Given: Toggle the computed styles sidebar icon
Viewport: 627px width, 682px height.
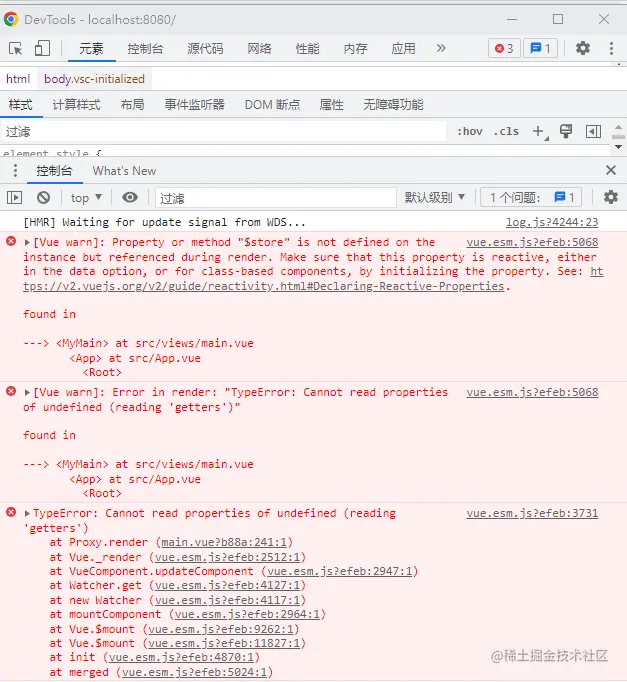Looking at the screenshot, I should click(x=593, y=131).
